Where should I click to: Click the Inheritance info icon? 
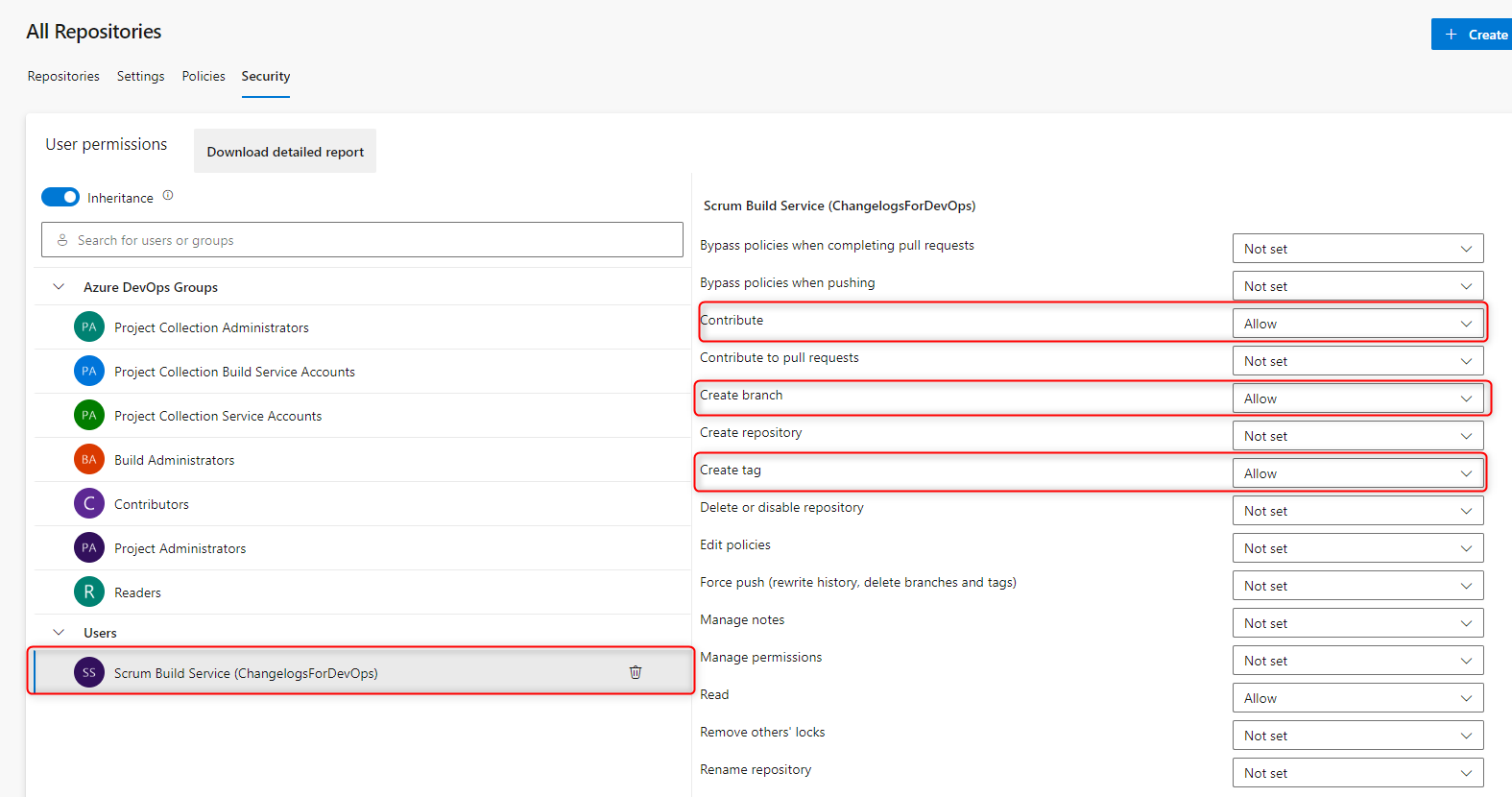168,196
